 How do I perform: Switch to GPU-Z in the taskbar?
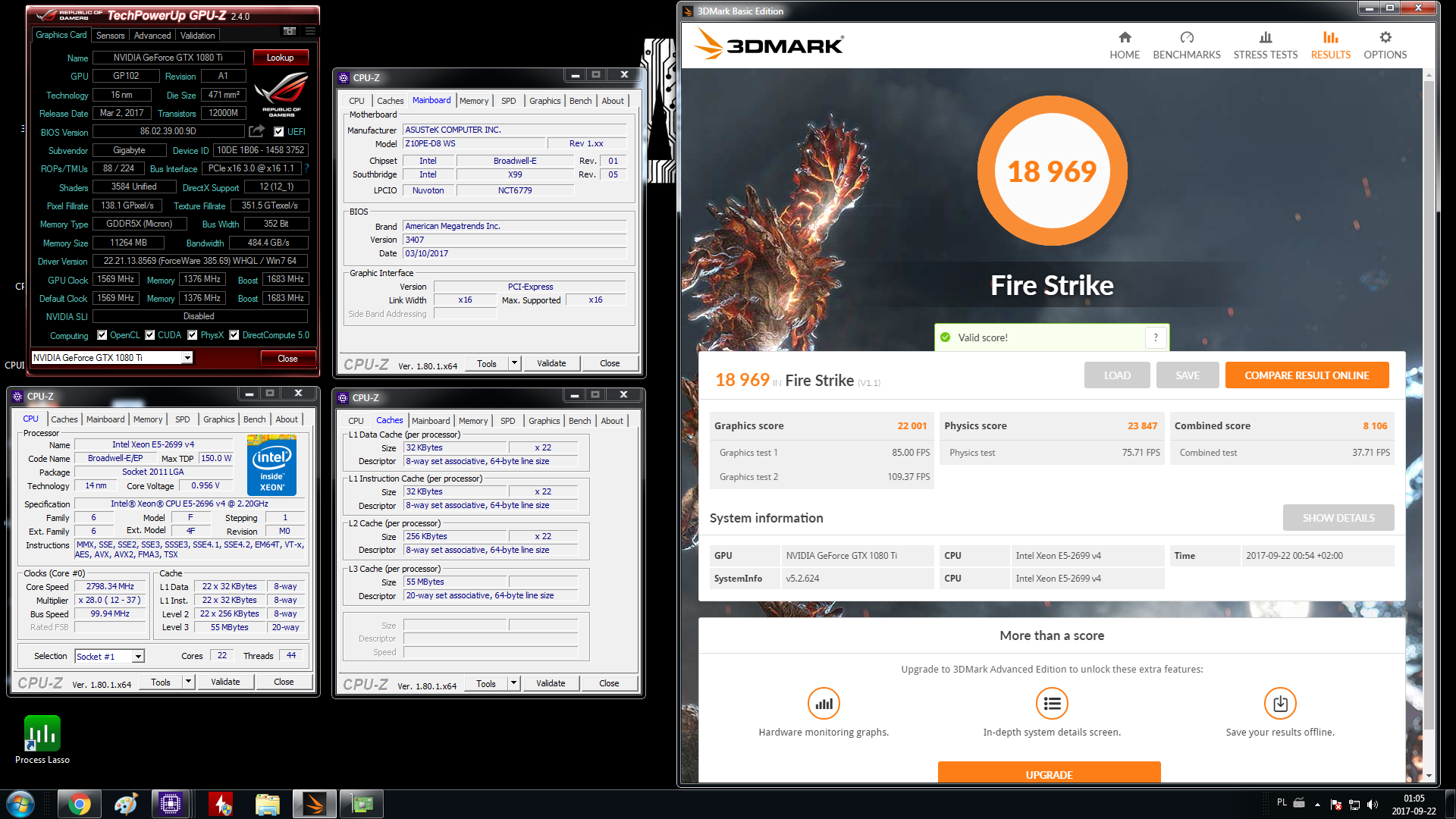362,804
